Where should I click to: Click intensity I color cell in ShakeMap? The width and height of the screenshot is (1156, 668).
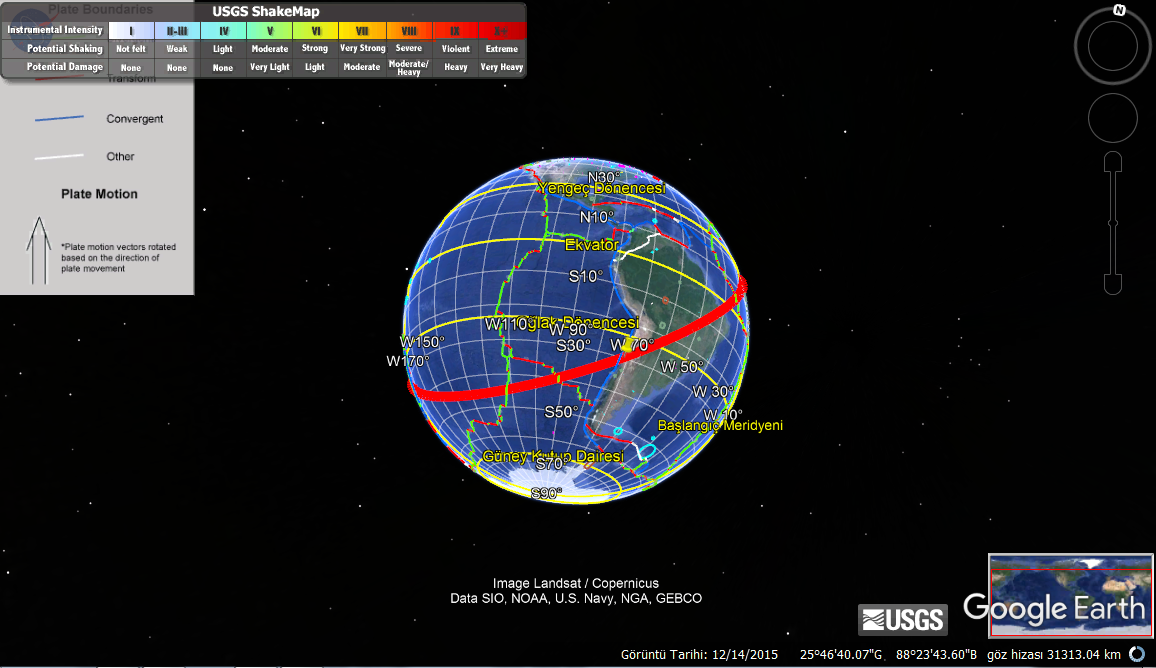[131, 30]
